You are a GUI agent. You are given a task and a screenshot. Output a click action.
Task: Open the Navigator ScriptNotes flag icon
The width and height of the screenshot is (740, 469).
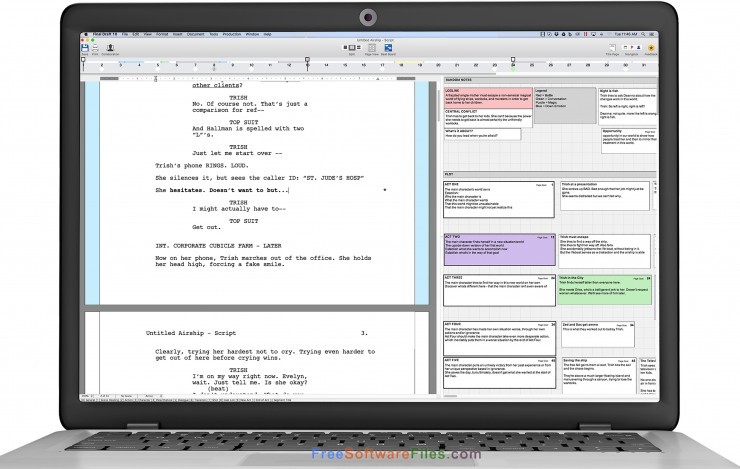click(x=631, y=48)
